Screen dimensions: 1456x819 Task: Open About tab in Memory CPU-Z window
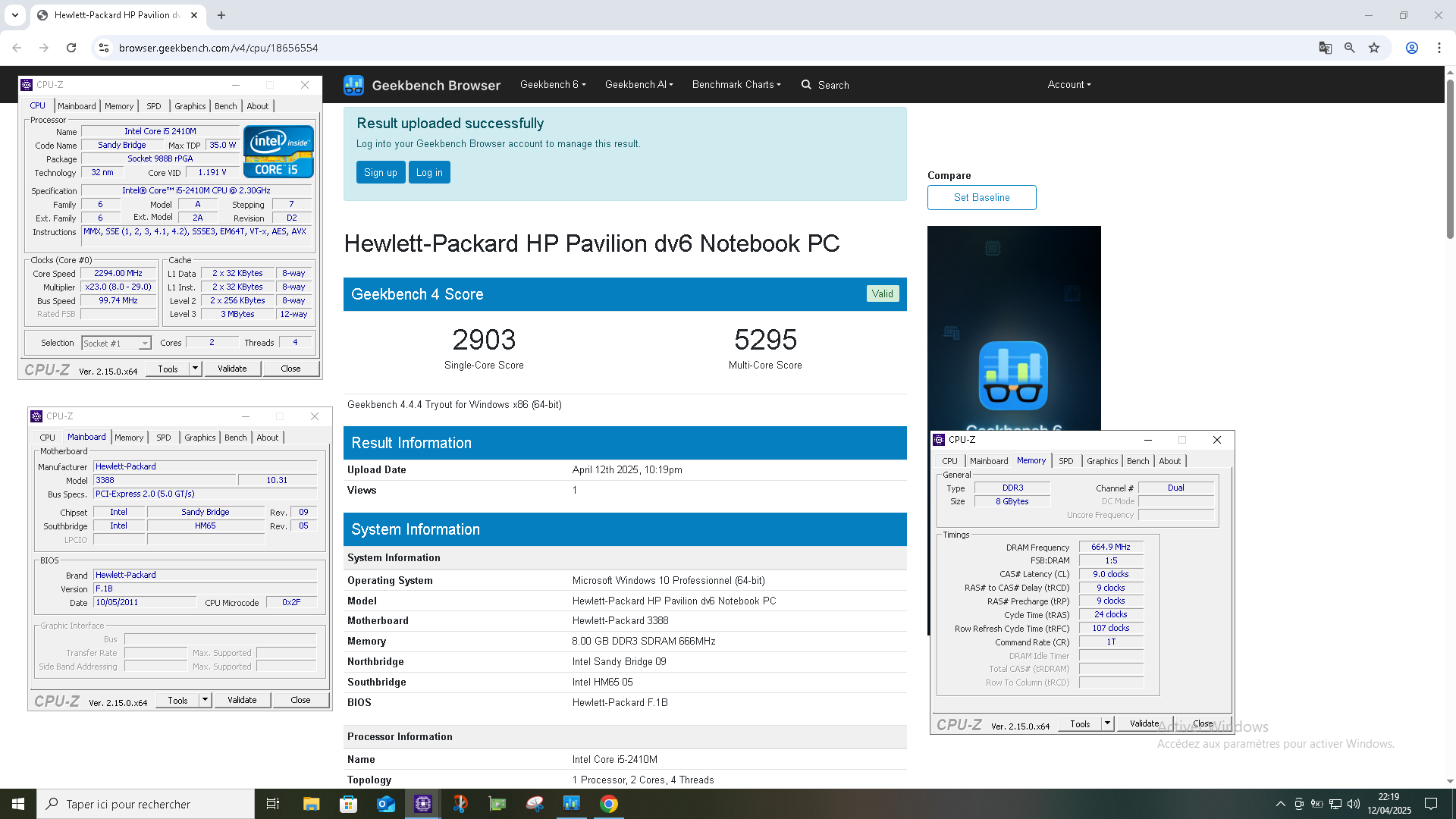pyautogui.click(x=1169, y=461)
